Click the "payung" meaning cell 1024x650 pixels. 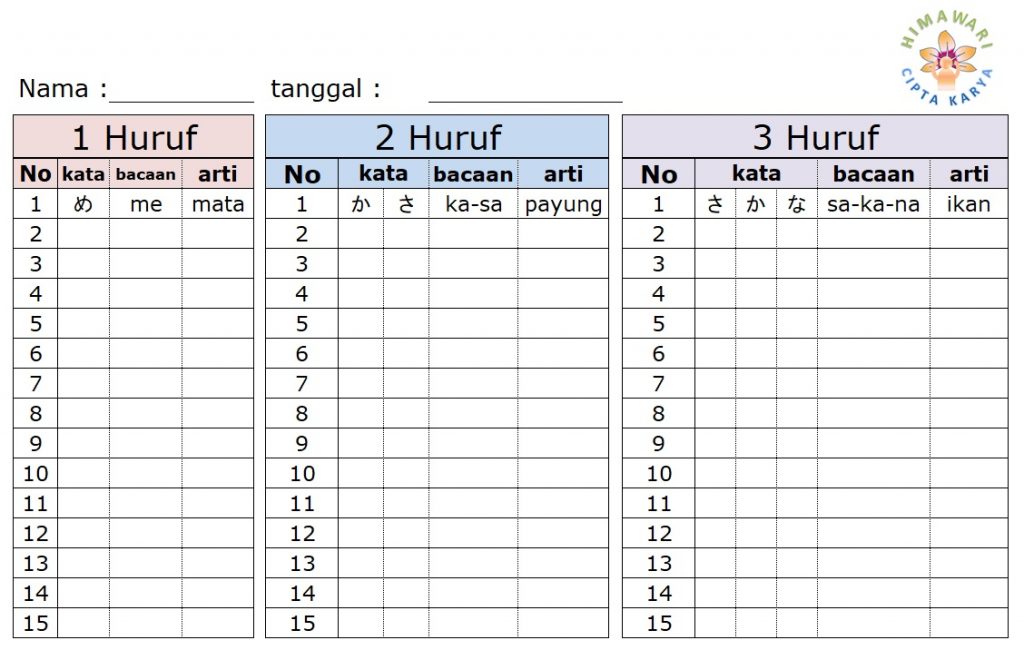click(x=563, y=205)
